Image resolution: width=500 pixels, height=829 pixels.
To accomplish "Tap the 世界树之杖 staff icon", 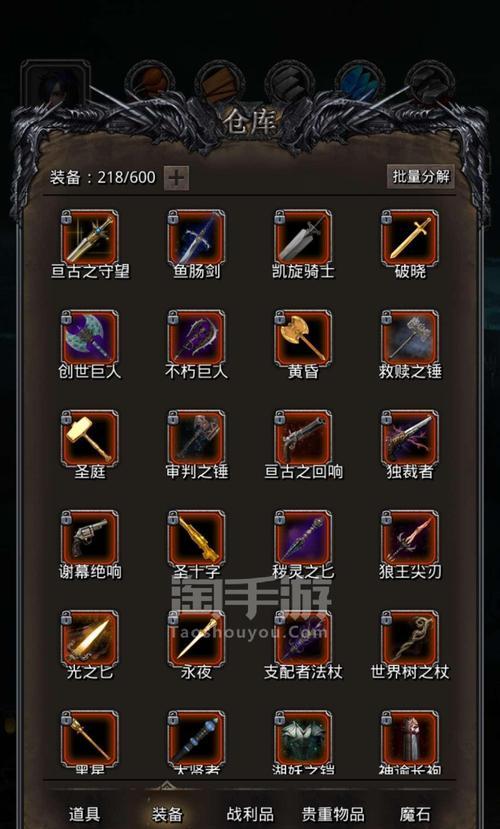I will [x=410, y=638].
